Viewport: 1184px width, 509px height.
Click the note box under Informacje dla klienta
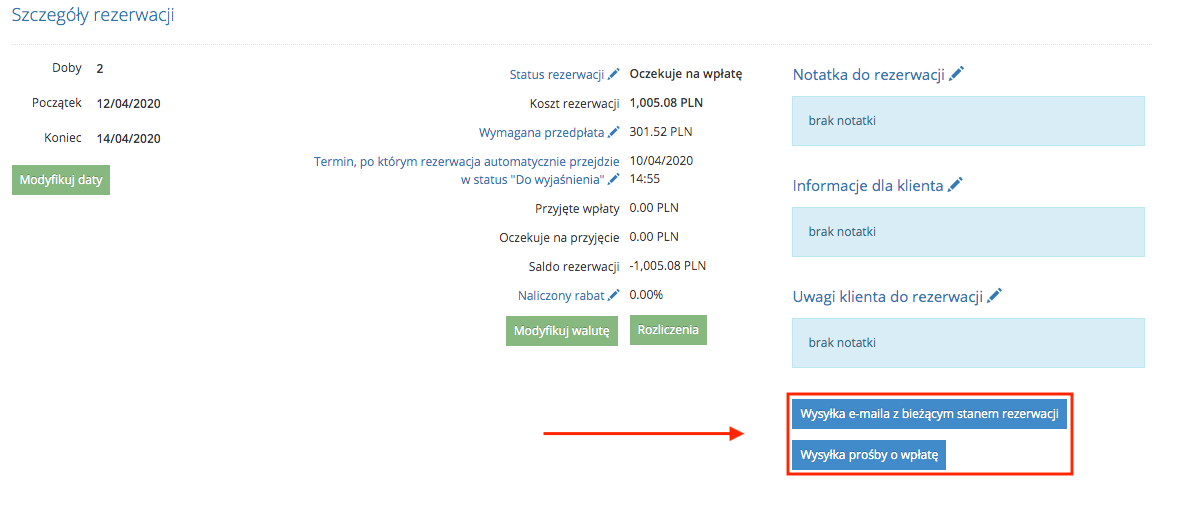[x=968, y=232]
